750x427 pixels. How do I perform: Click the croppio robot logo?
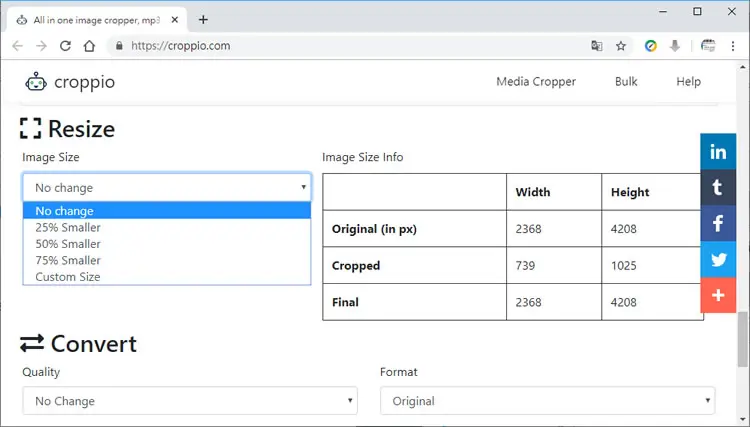(x=36, y=82)
